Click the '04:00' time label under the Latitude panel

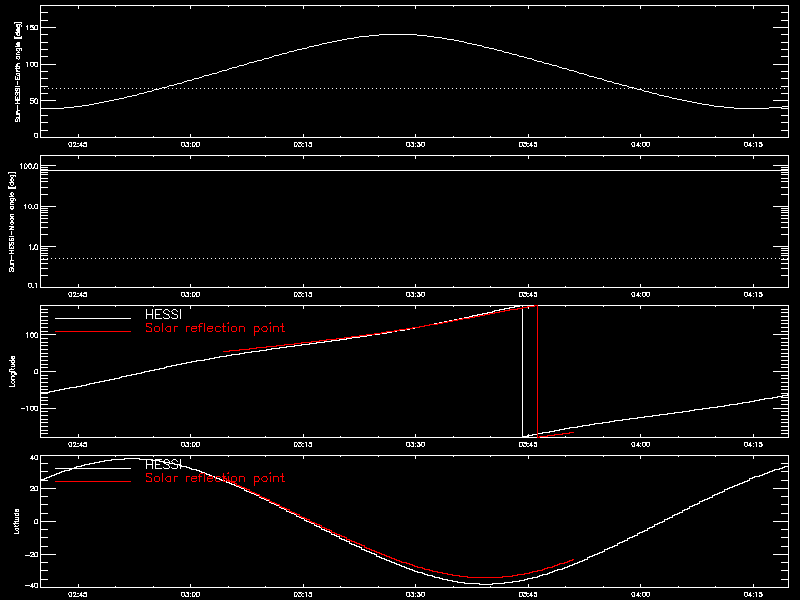pyautogui.click(x=640, y=594)
